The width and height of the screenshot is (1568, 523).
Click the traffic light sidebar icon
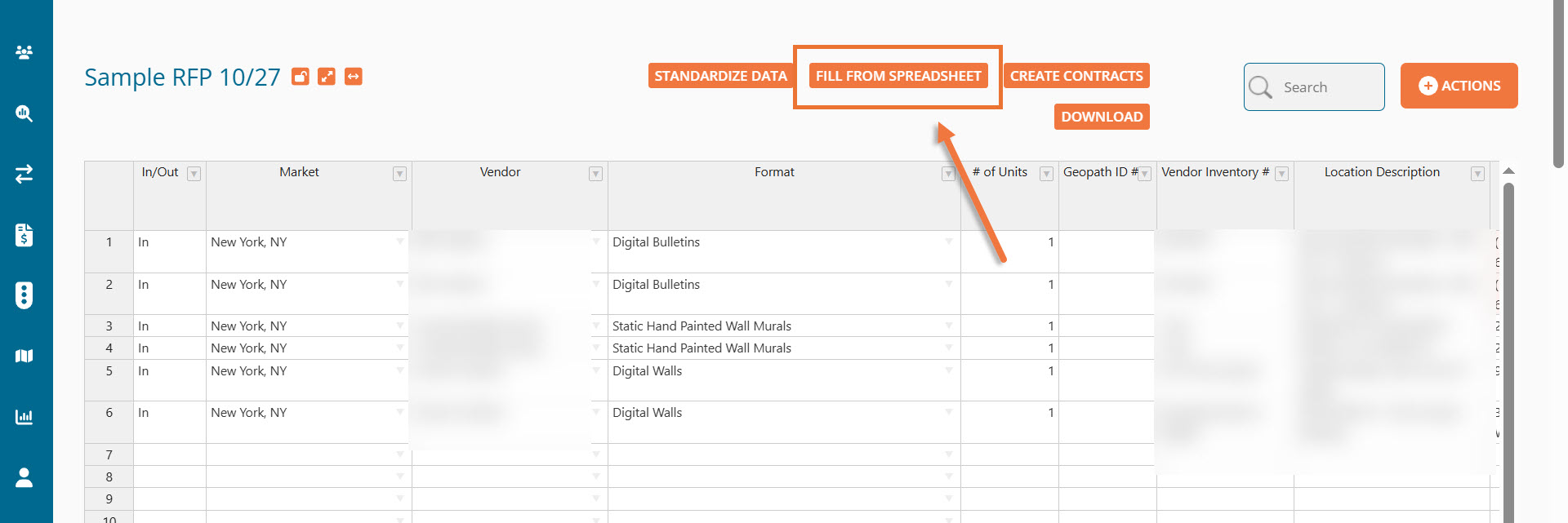[24, 295]
